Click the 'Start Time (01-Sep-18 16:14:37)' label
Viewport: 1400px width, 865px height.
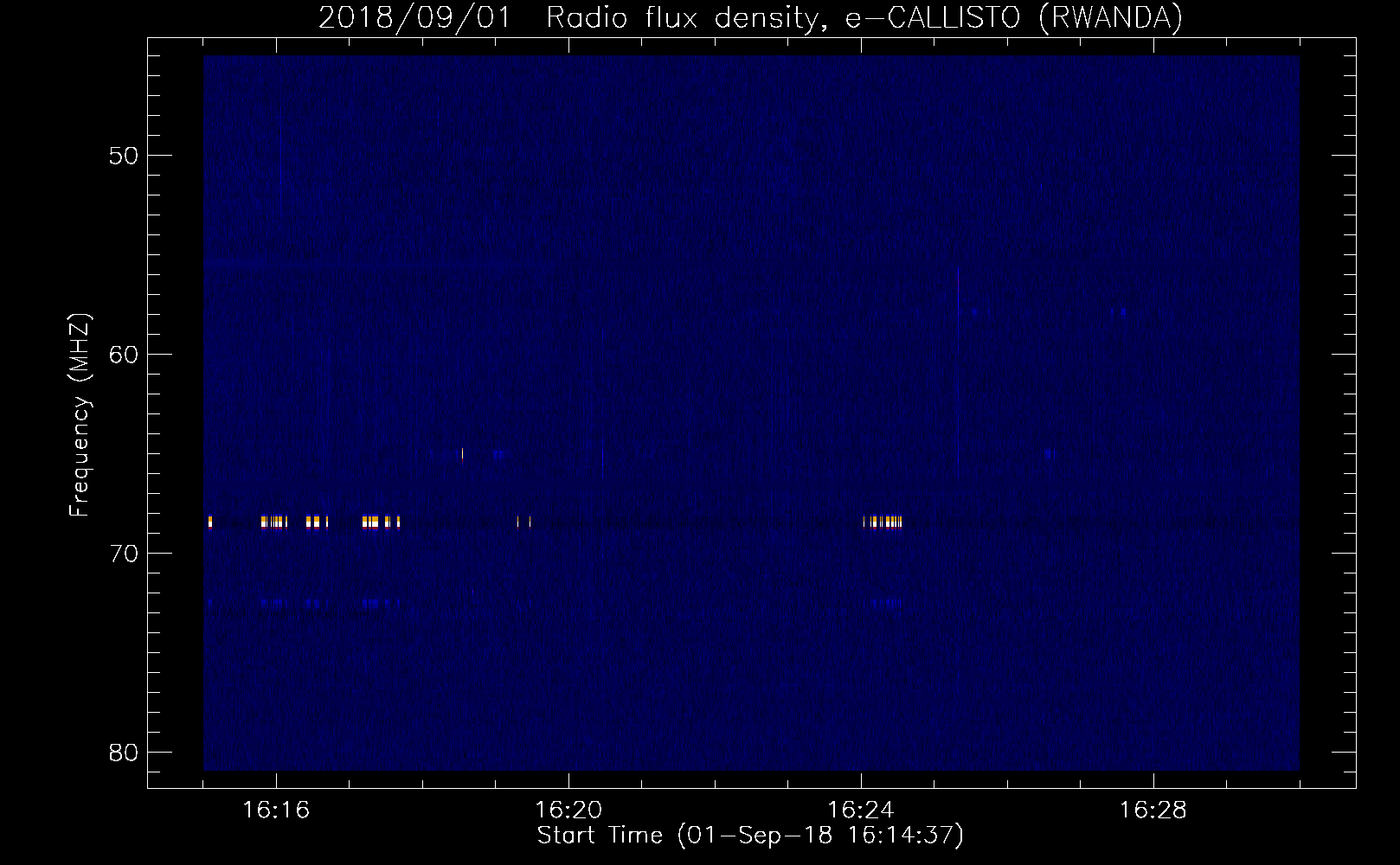pos(750,835)
